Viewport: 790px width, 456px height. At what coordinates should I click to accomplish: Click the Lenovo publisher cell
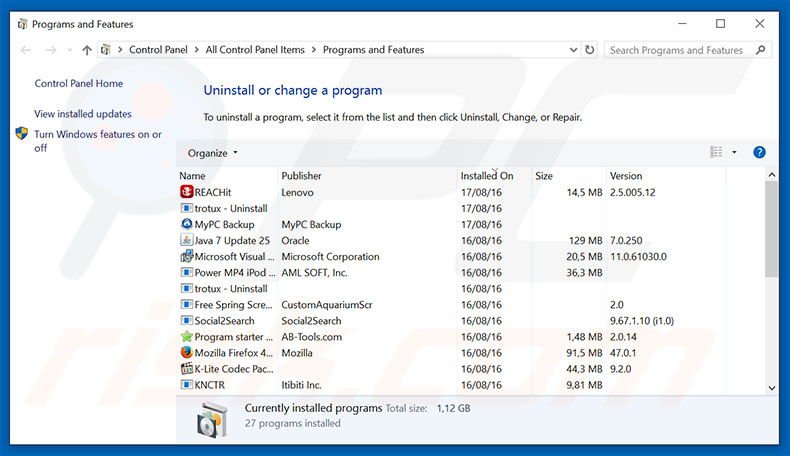coord(297,192)
